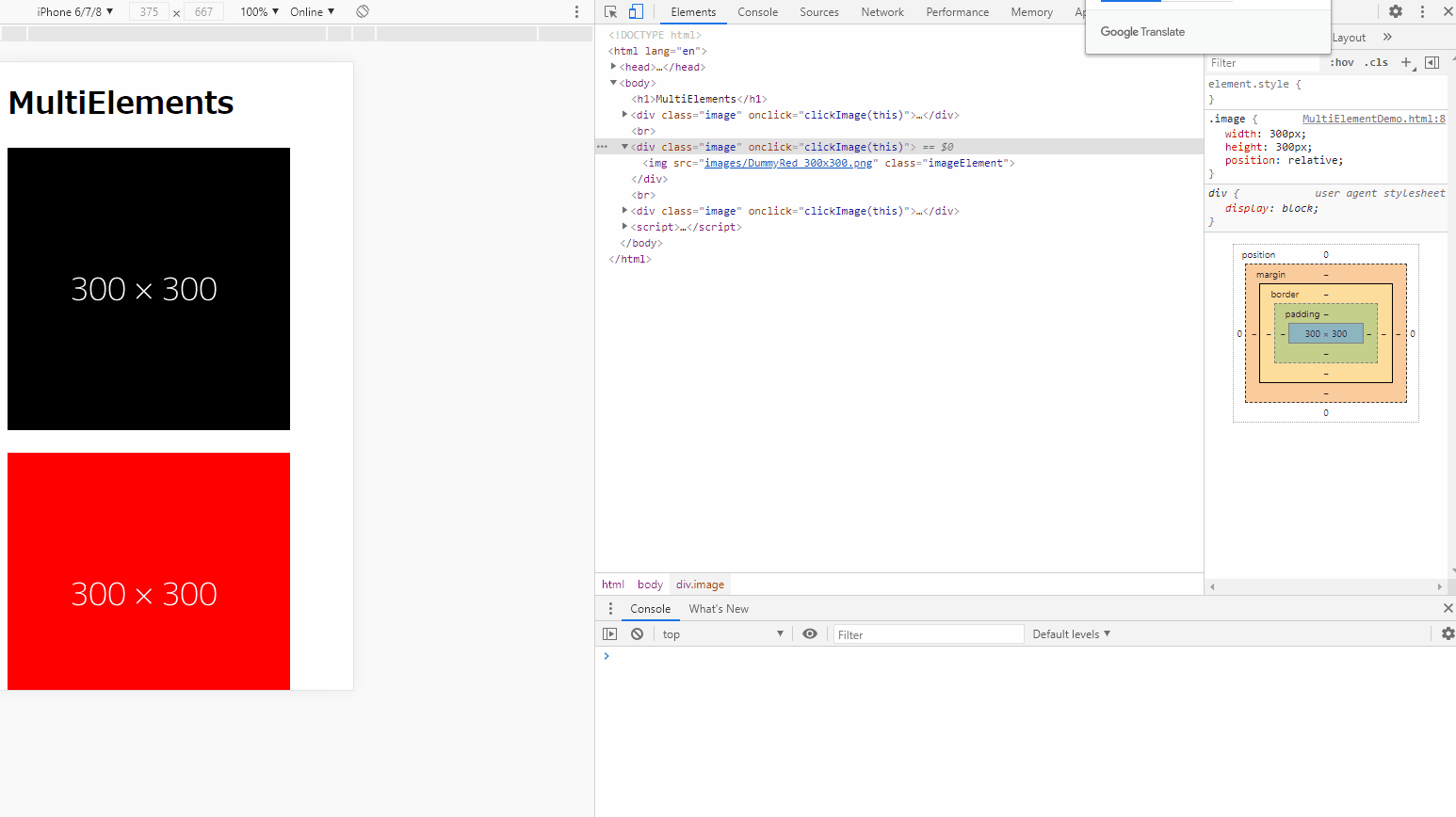The width and height of the screenshot is (1456, 817).
Task: Select div.image breadcrumb
Action: click(x=700, y=584)
